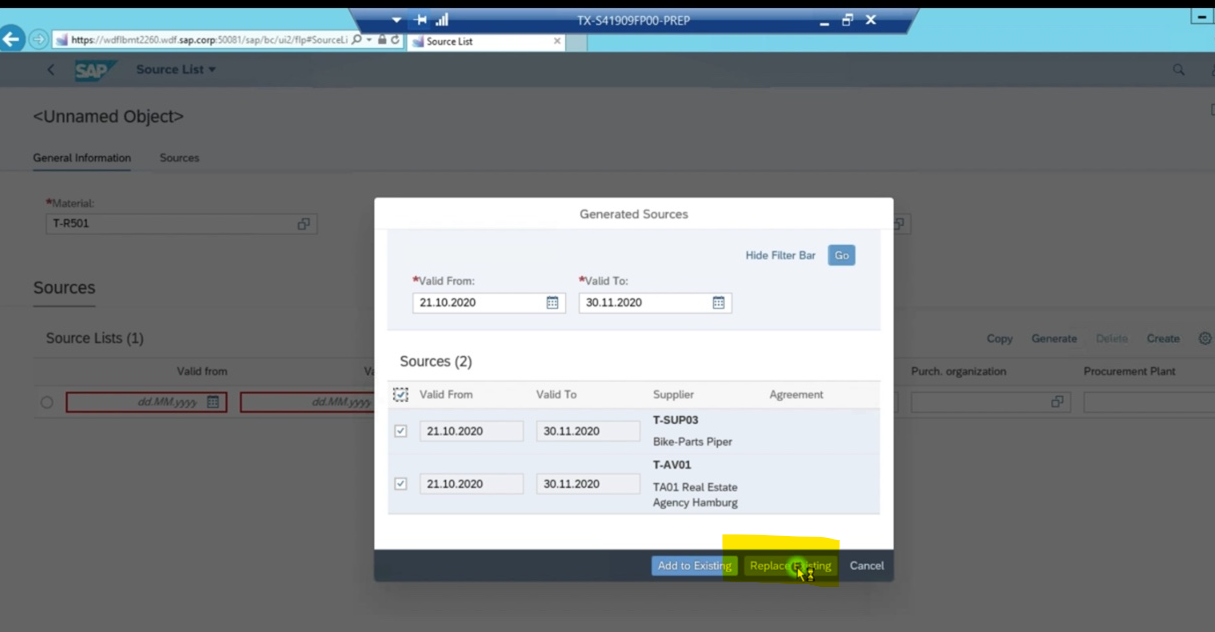Click Create in Source Lists toolbar
The image size is (1215, 632).
1163,339
